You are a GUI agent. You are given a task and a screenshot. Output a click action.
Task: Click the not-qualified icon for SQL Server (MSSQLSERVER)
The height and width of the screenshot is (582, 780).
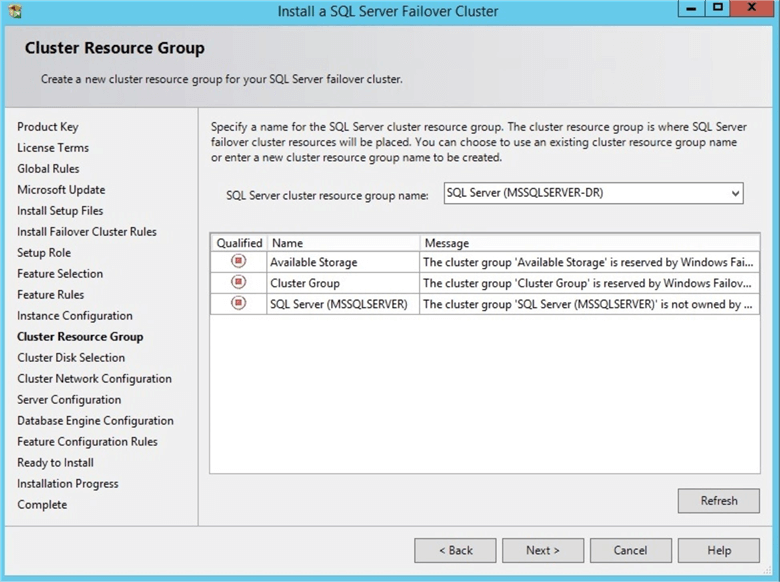click(239, 303)
